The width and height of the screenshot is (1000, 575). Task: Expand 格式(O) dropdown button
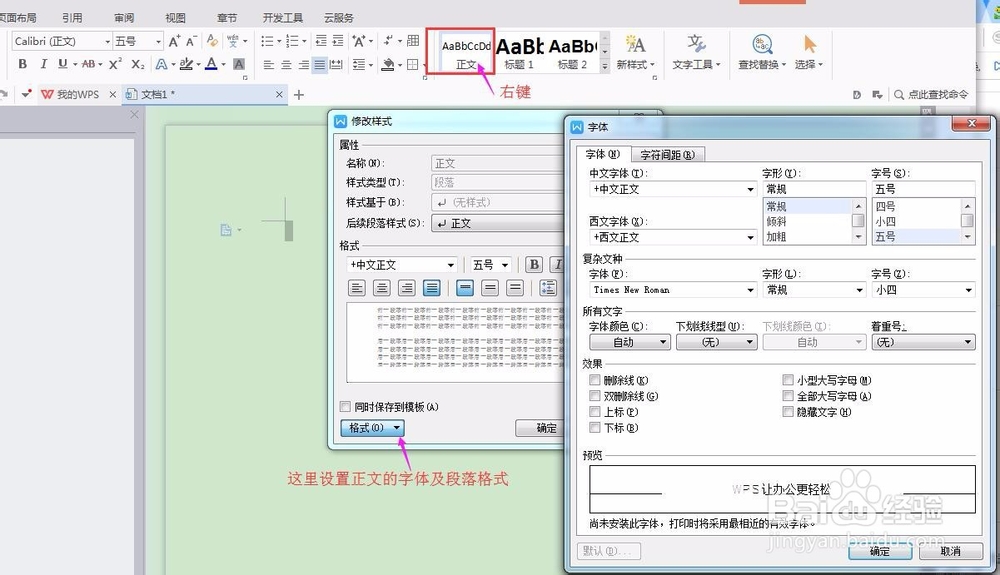372,428
